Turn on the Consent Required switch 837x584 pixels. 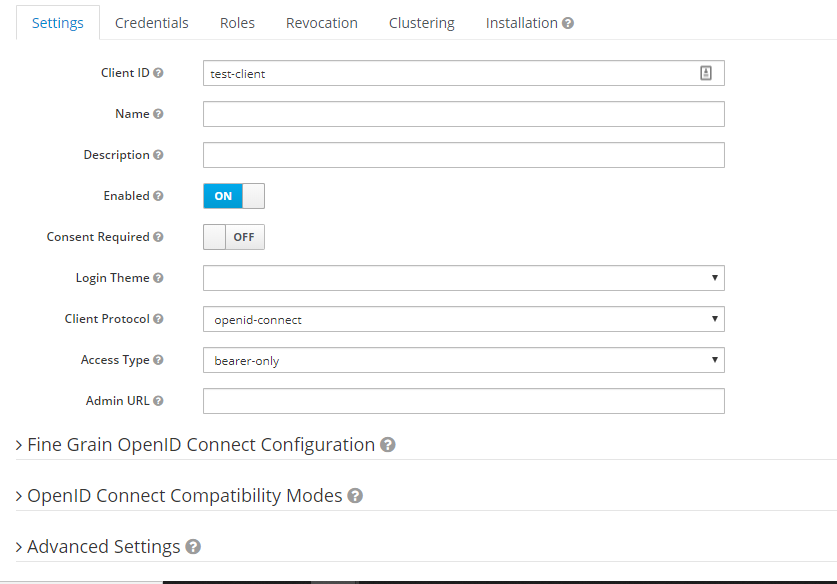coord(234,237)
